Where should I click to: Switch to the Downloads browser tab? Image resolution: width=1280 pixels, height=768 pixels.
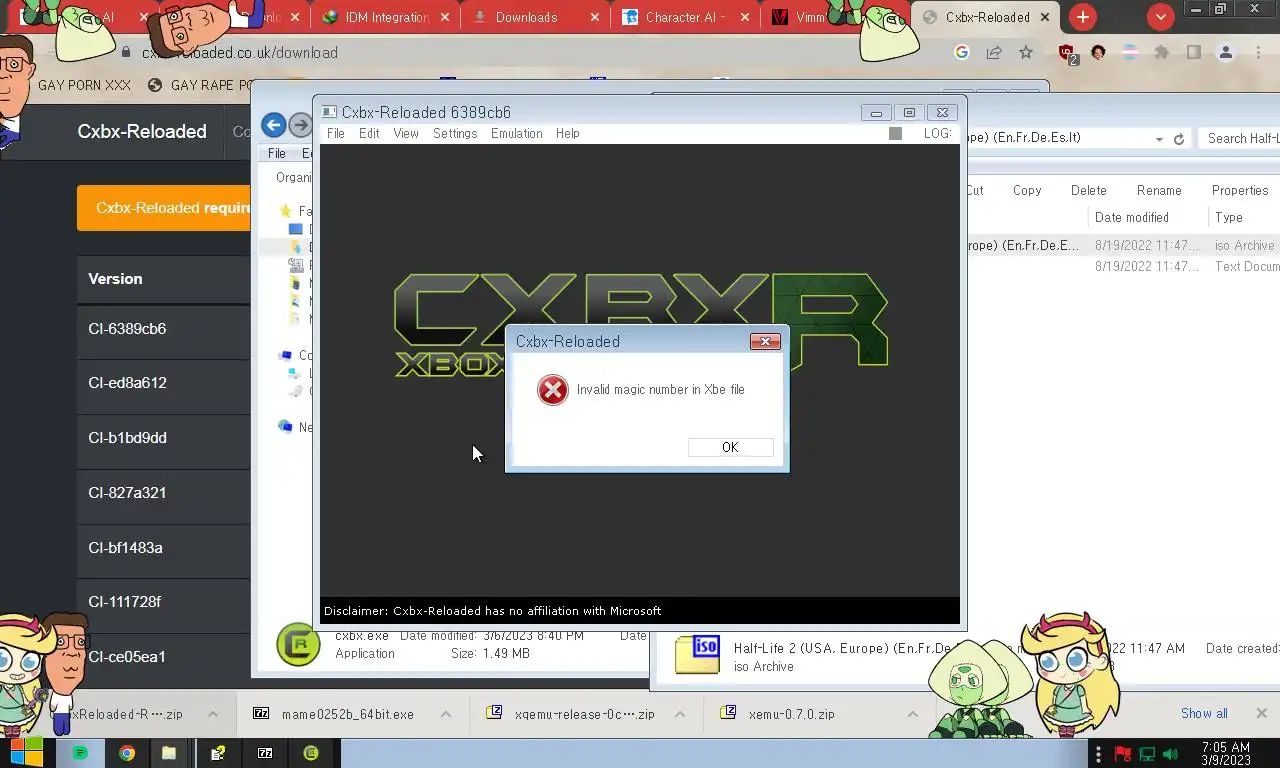(x=536, y=17)
